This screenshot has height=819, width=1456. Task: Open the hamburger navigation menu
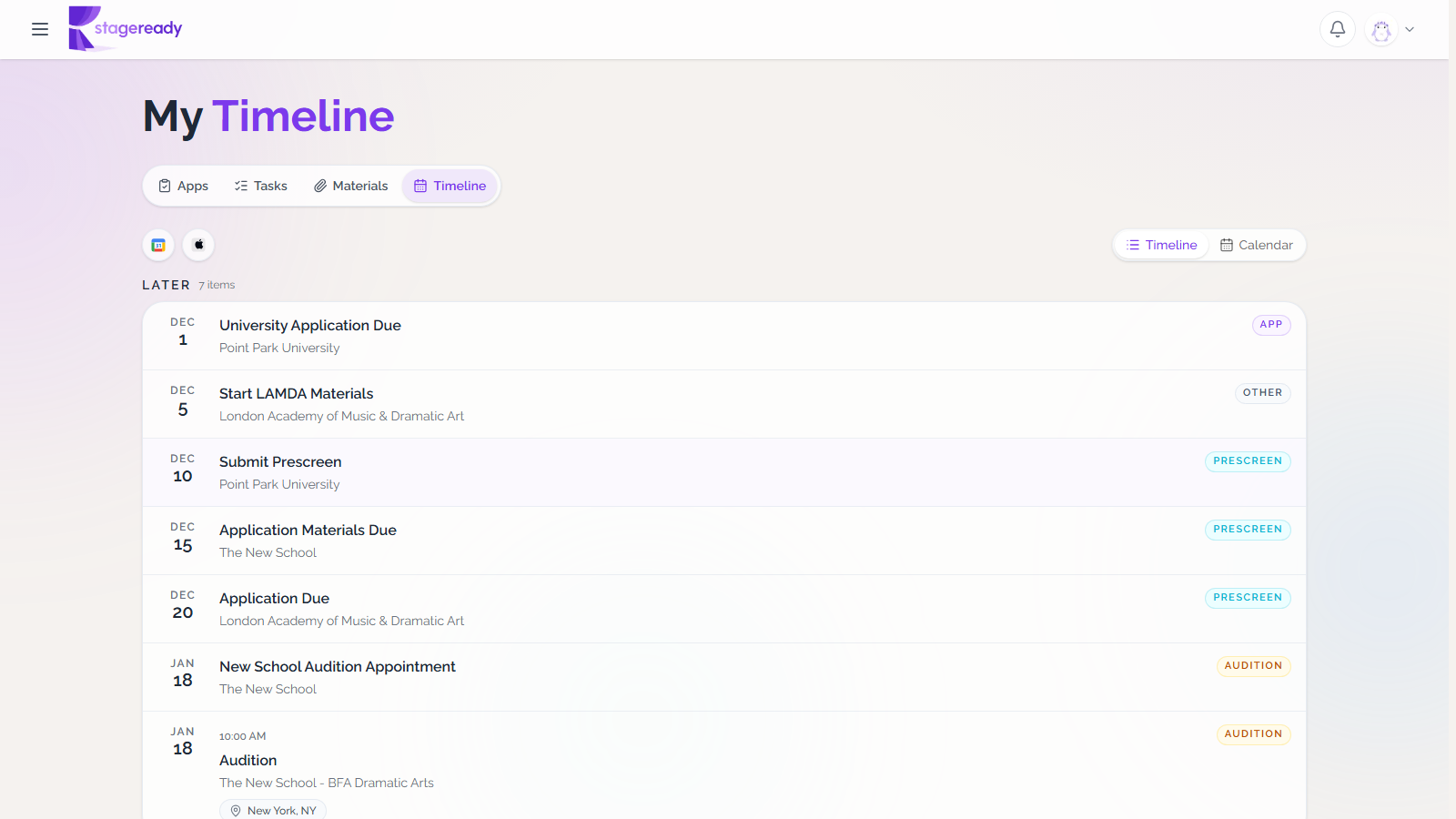[x=40, y=29]
